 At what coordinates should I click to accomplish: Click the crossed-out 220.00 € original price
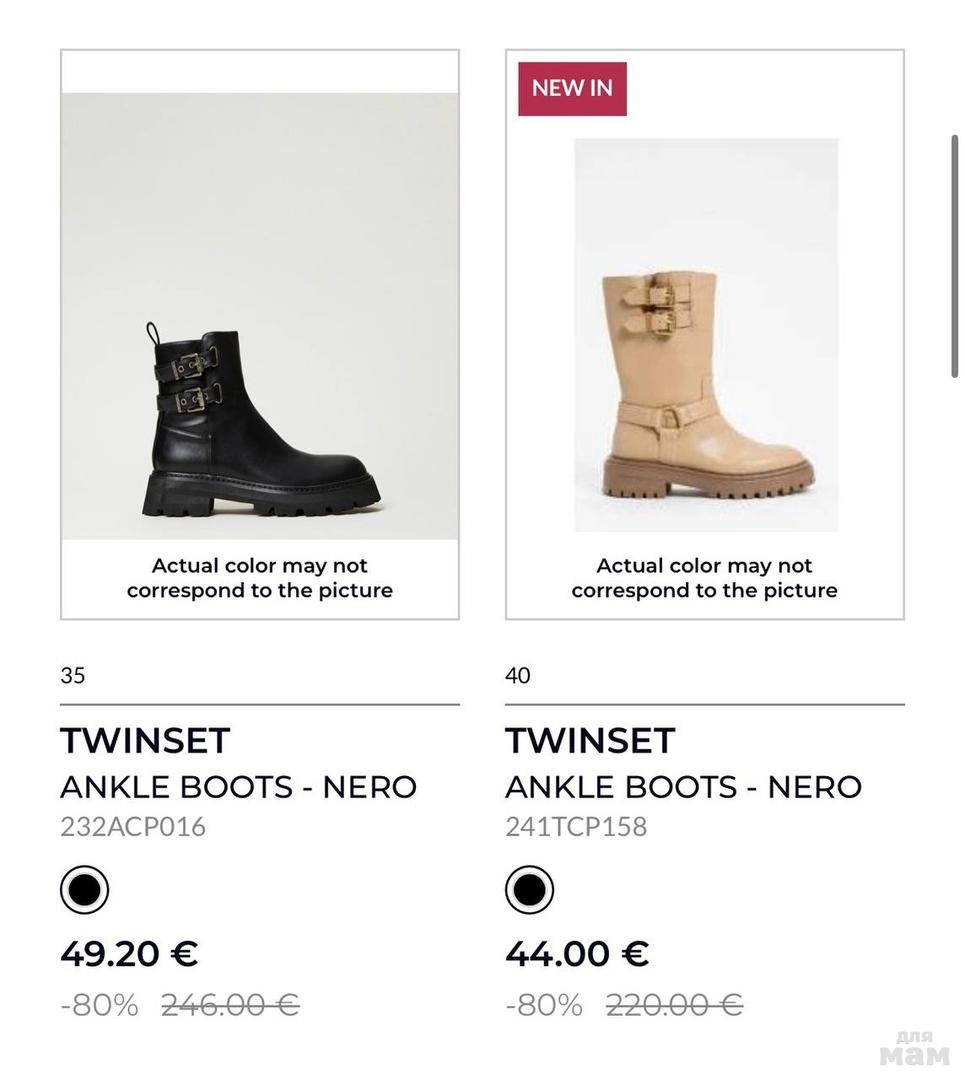coord(674,1004)
